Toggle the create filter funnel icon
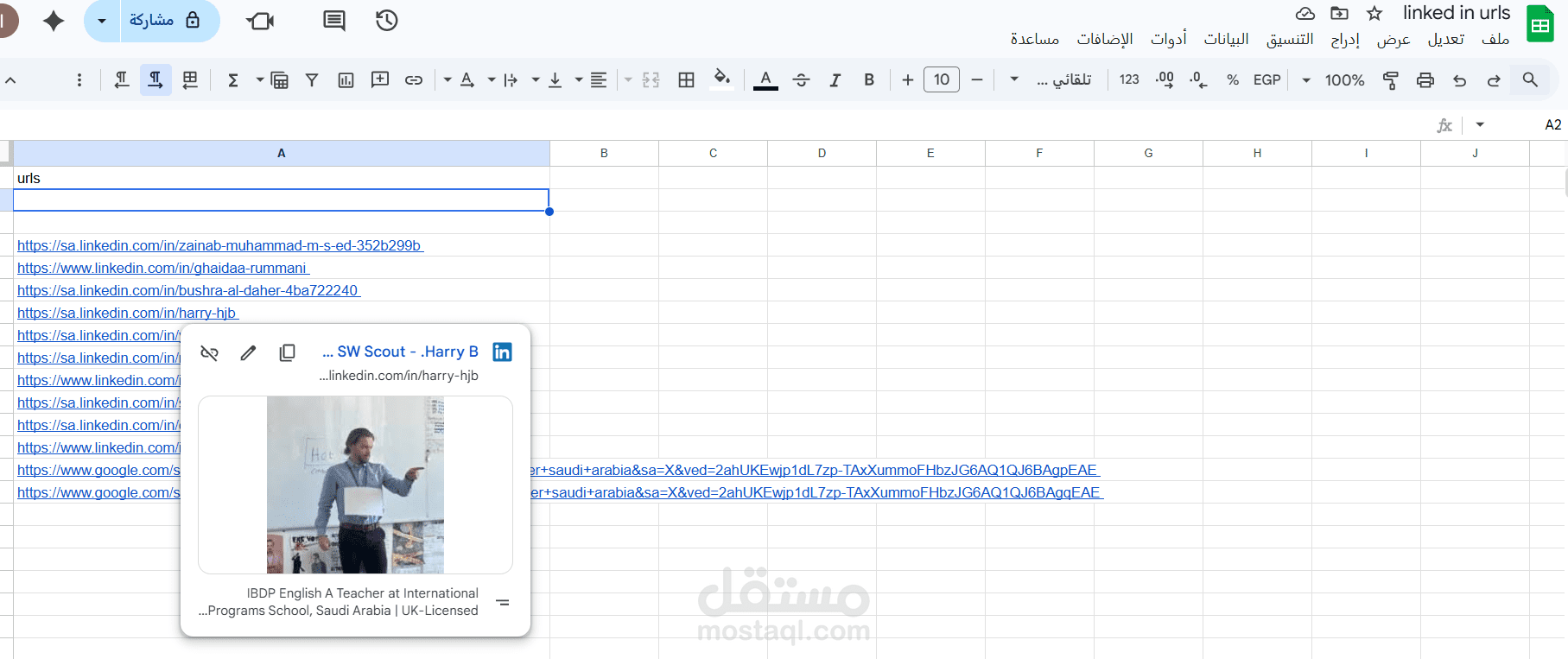This screenshot has width=1568, height=659. click(312, 80)
